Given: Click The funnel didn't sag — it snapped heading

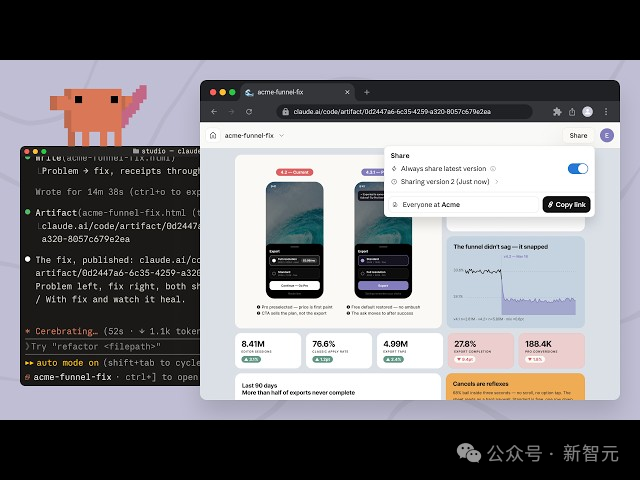Looking at the screenshot, I should click(x=500, y=247).
